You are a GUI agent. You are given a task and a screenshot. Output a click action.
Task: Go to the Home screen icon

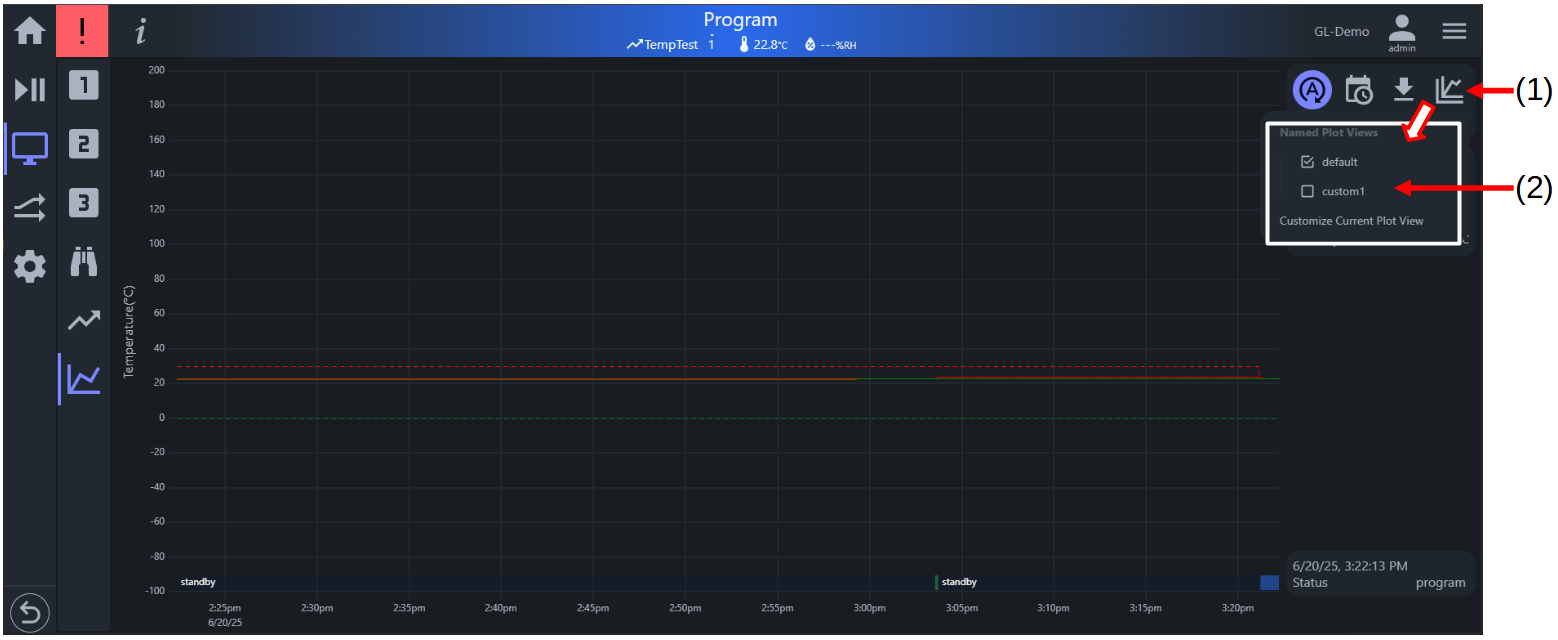pyautogui.click(x=29, y=31)
